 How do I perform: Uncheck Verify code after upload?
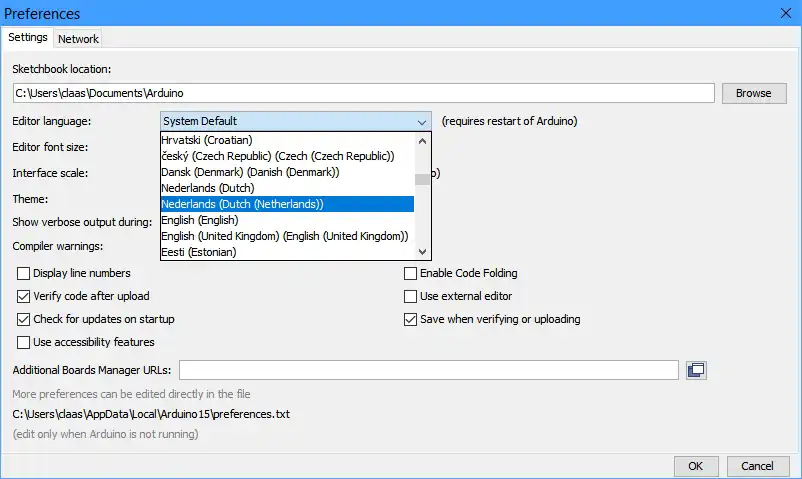pos(24,296)
